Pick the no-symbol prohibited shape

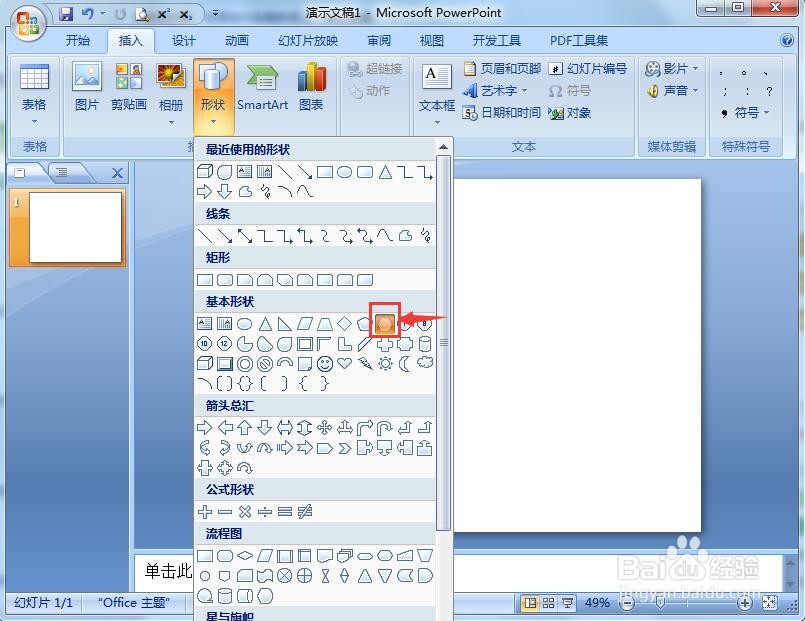[x=264, y=364]
